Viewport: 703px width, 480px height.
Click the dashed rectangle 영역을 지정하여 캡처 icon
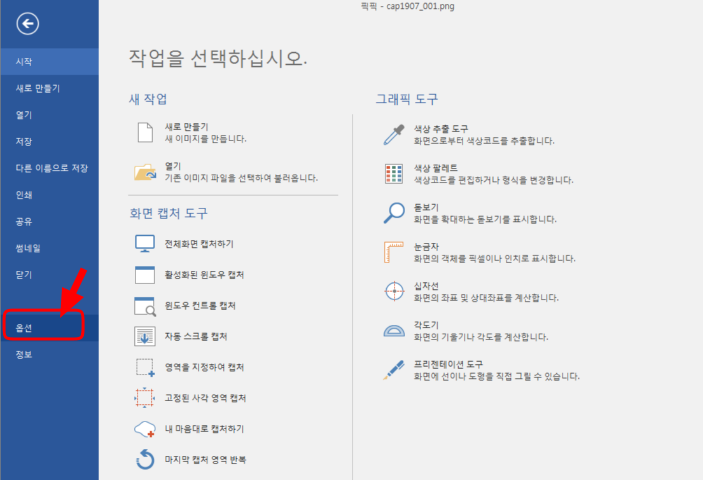pyautogui.click(x=145, y=368)
